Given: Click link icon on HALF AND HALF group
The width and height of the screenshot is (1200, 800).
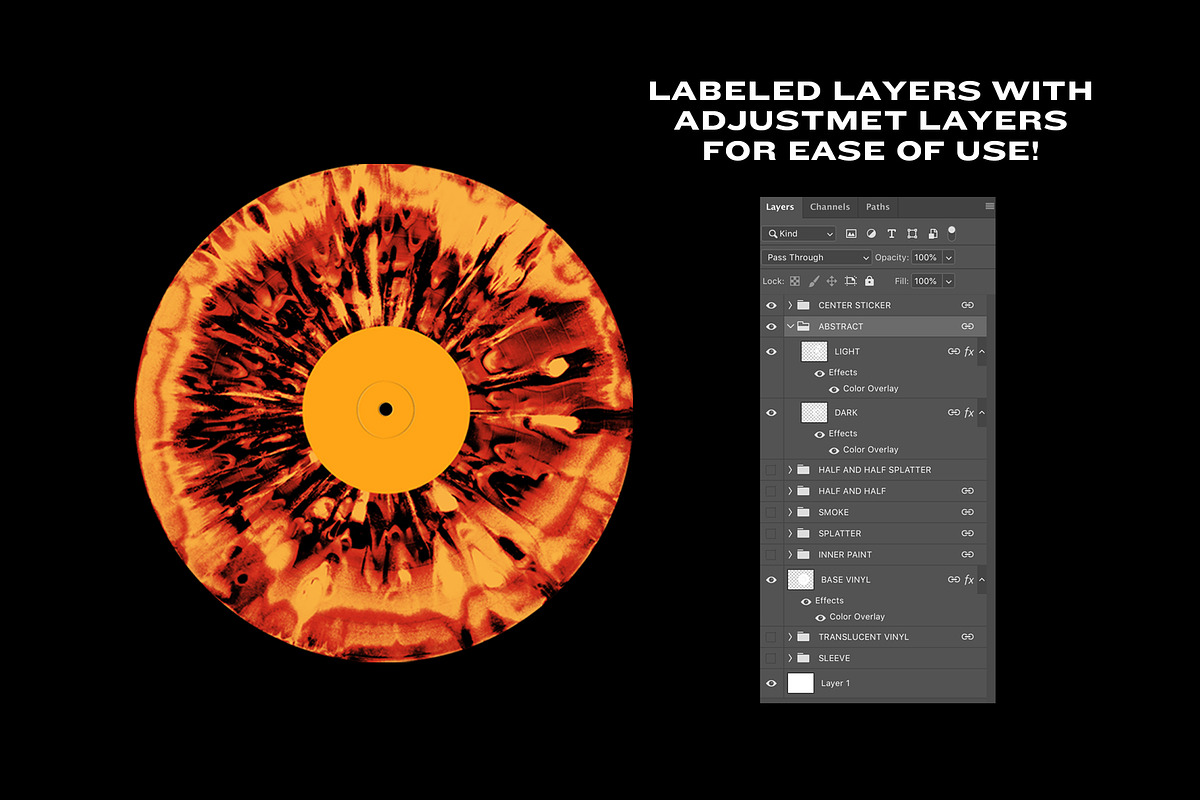Looking at the screenshot, I should tap(967, 491).
